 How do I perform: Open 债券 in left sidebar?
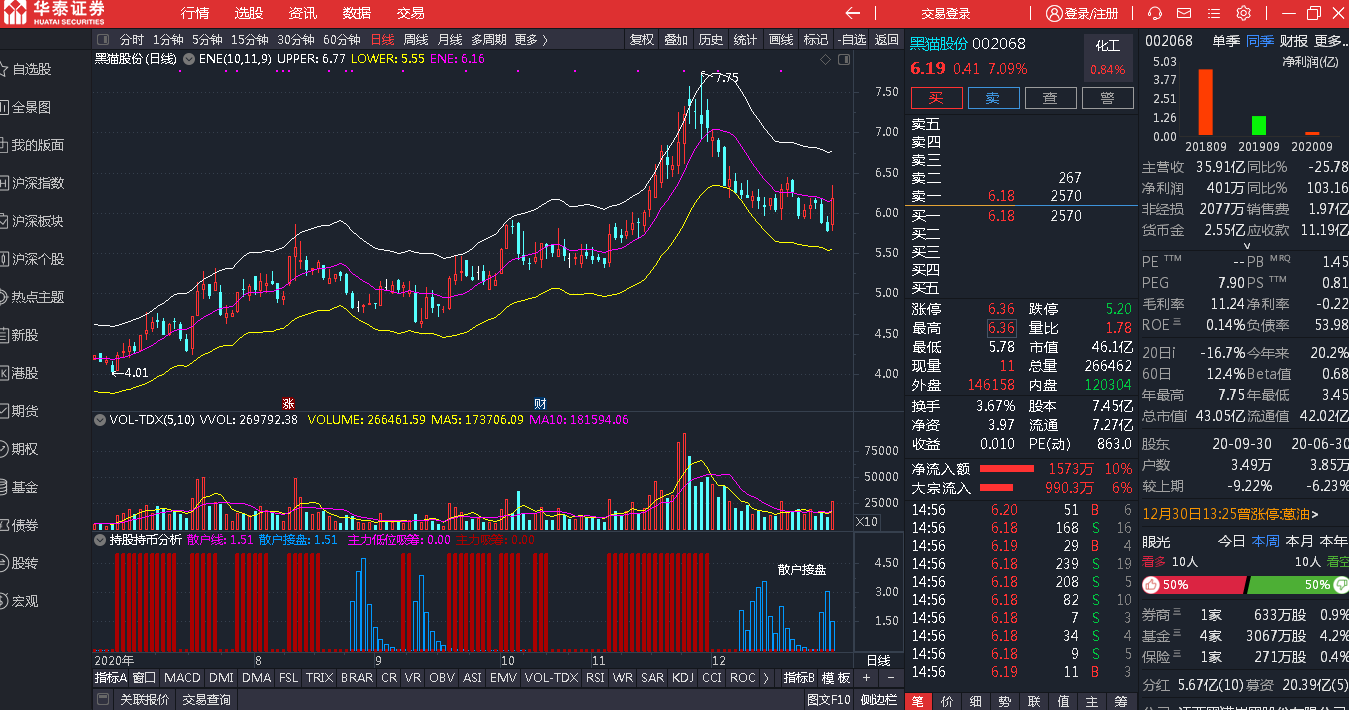(25, 525)
